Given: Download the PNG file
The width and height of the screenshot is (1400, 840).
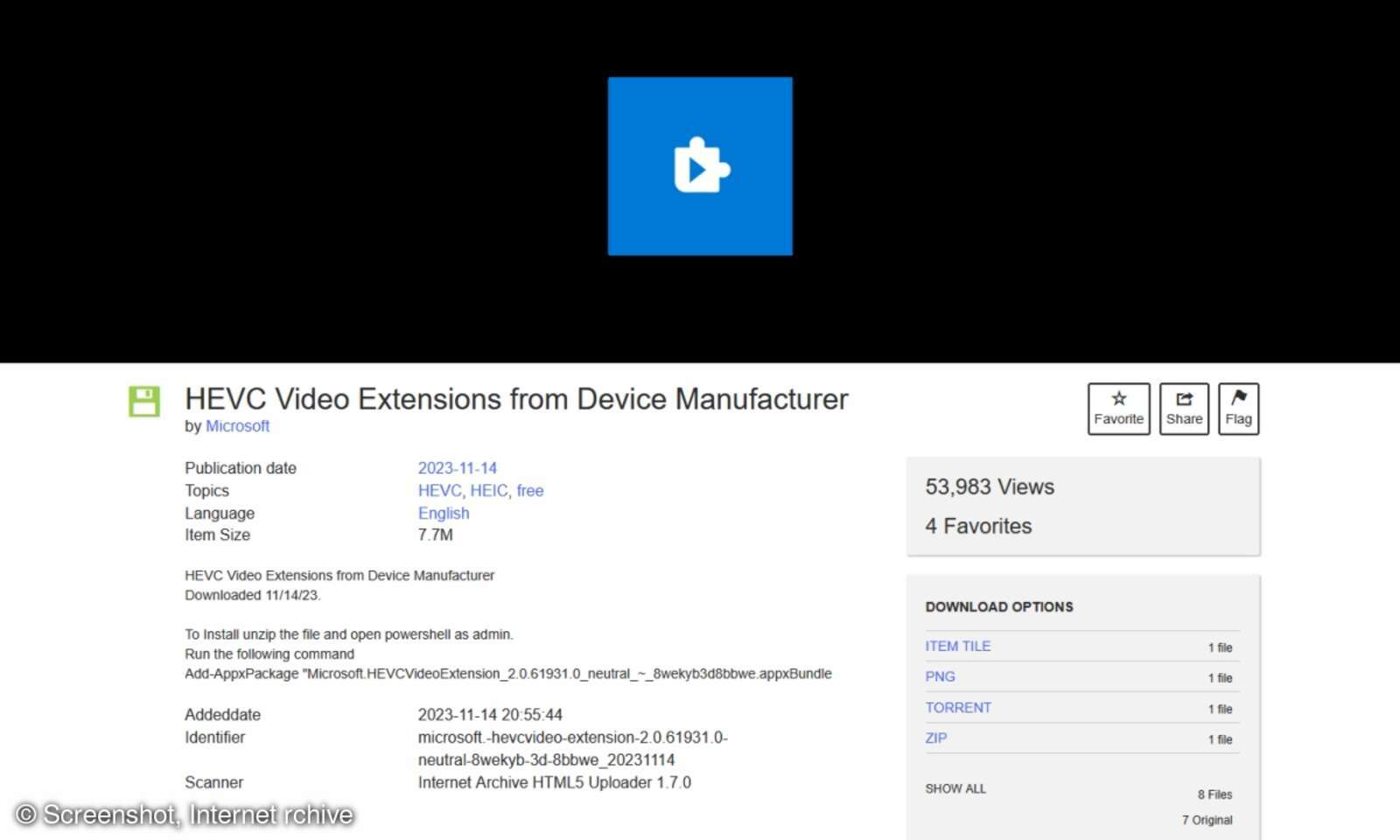Looking at the screenshot, I should click(940, 676).
